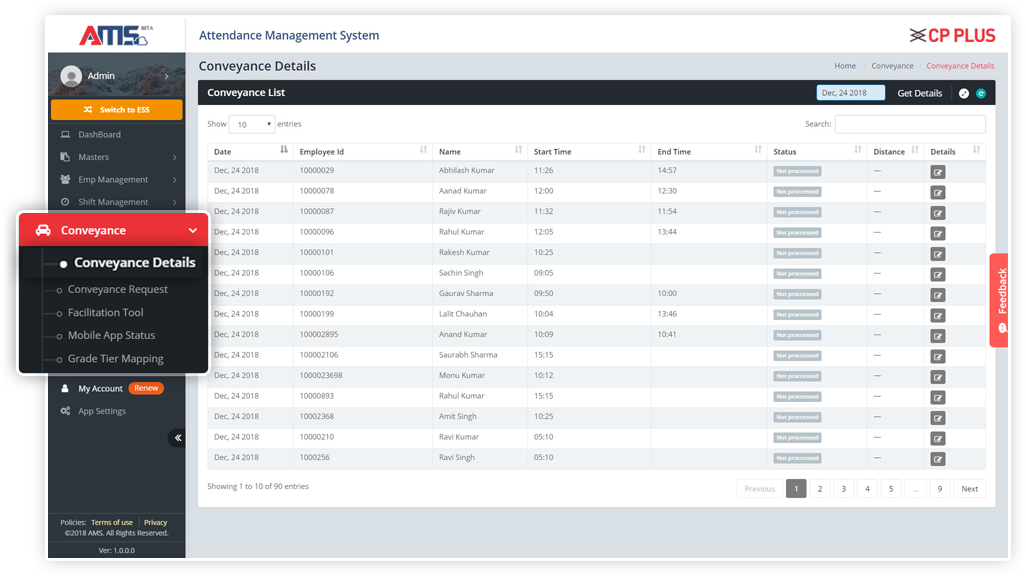Open My Account menu item

pyautogui.click(x=100, y=389)
